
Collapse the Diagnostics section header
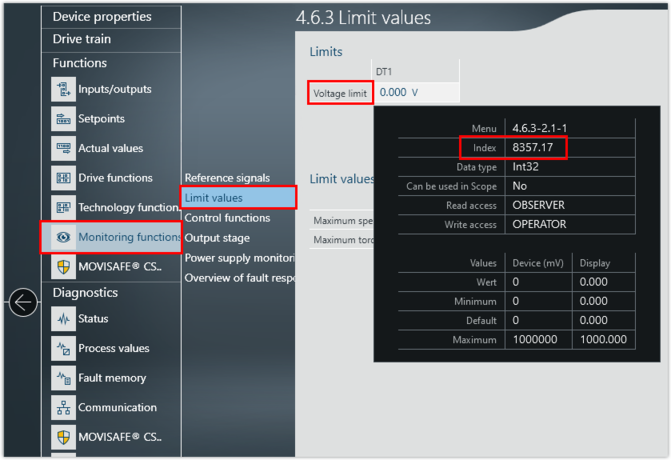point(85,293)
